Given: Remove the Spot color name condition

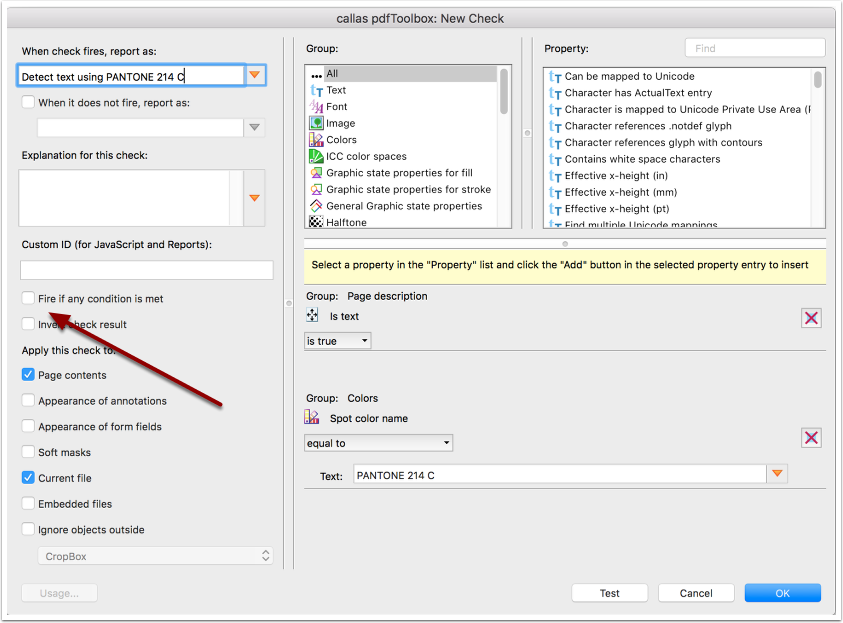Looking at the screenshot, I should [811, 438].
